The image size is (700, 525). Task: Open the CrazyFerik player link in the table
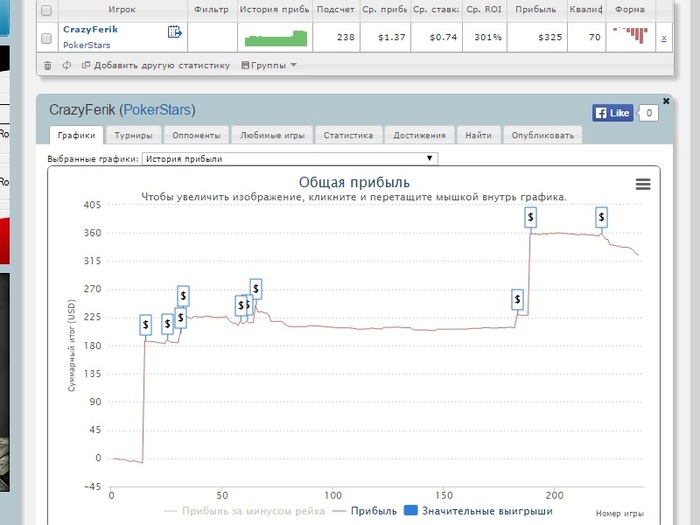pos(90,29)
